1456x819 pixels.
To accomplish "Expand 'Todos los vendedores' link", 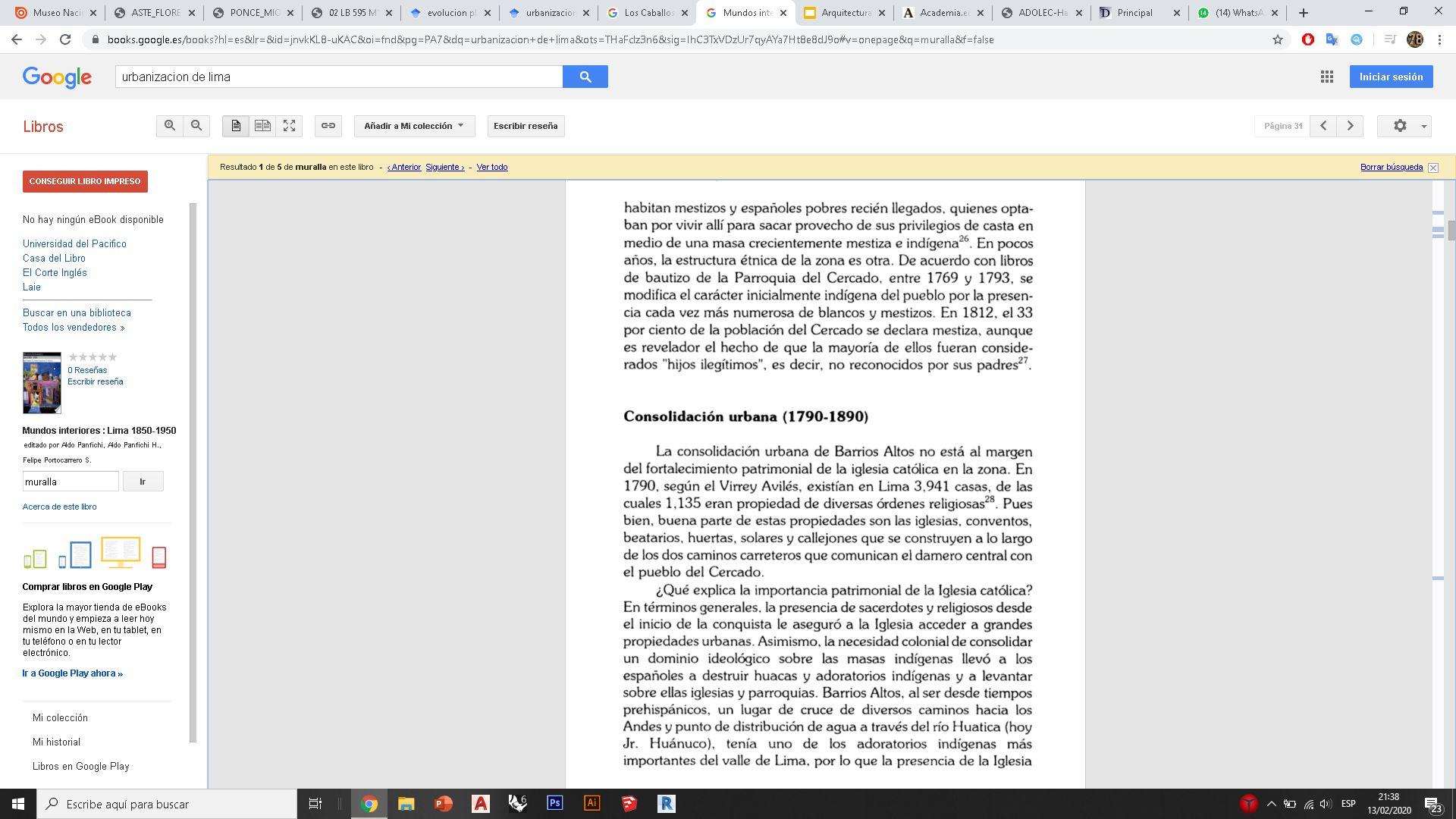I will [x=74, y=327].
